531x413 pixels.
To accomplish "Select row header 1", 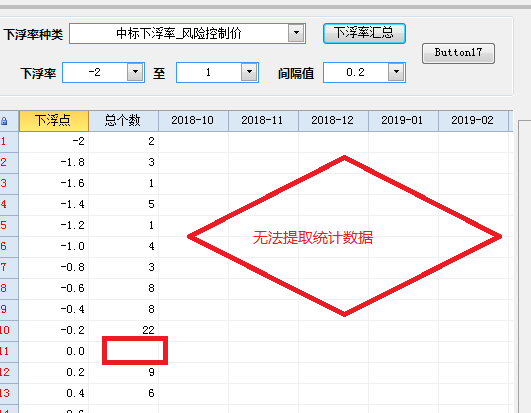I will point(9,142).
